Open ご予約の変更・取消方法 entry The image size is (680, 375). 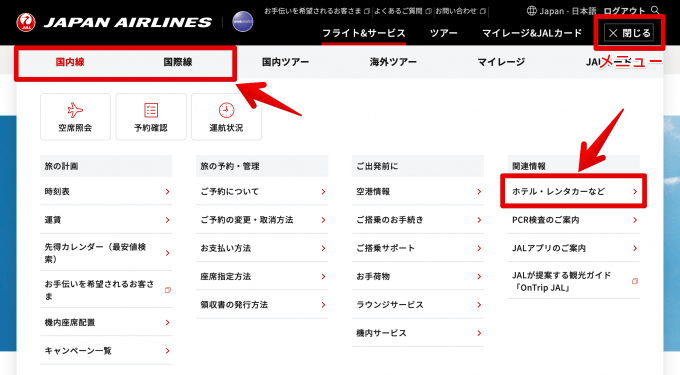(262, 220)
